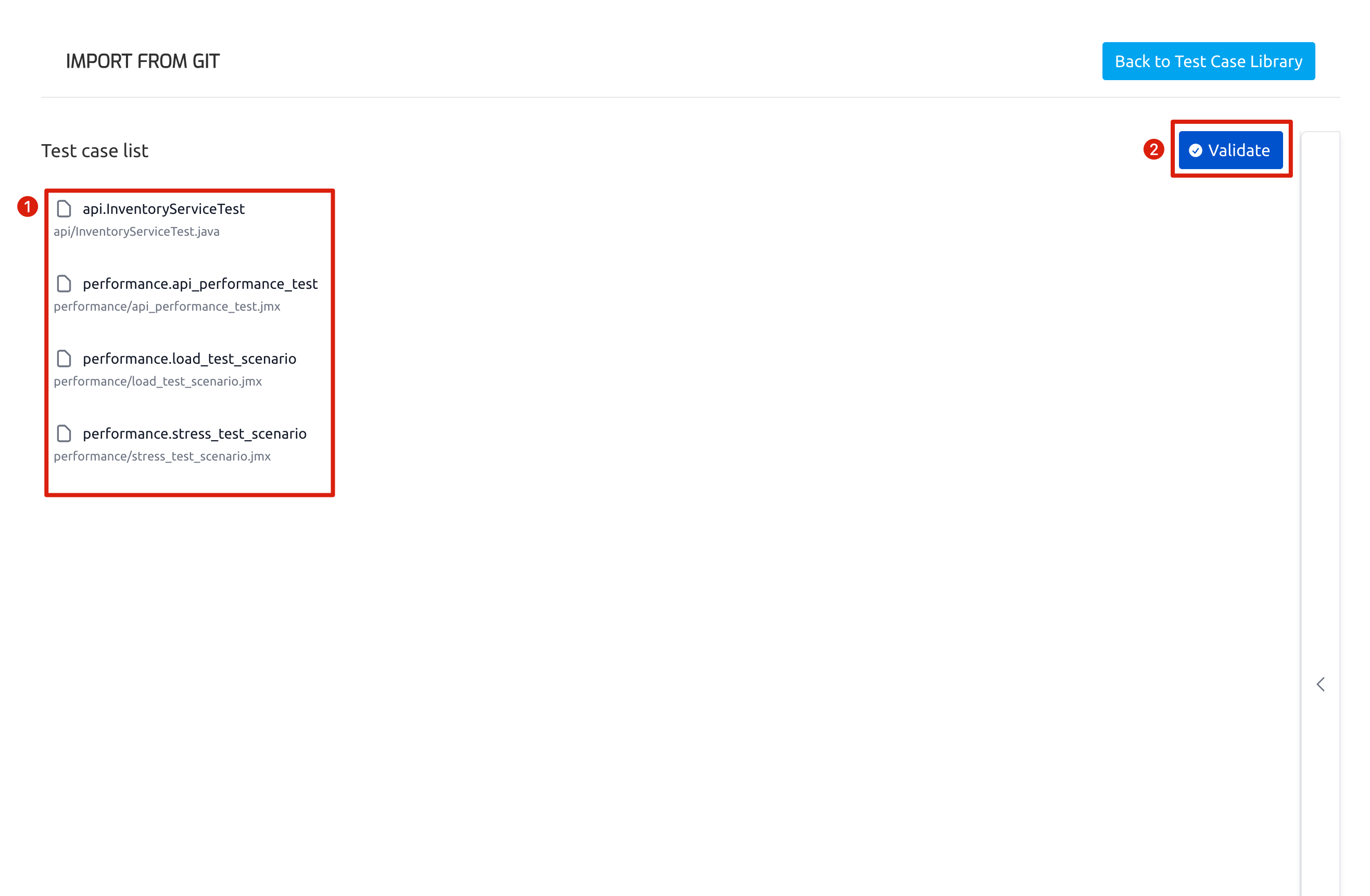The image size is (1370, 896).
Task: Click the Validate button
Action: [x=1230, y=150]
